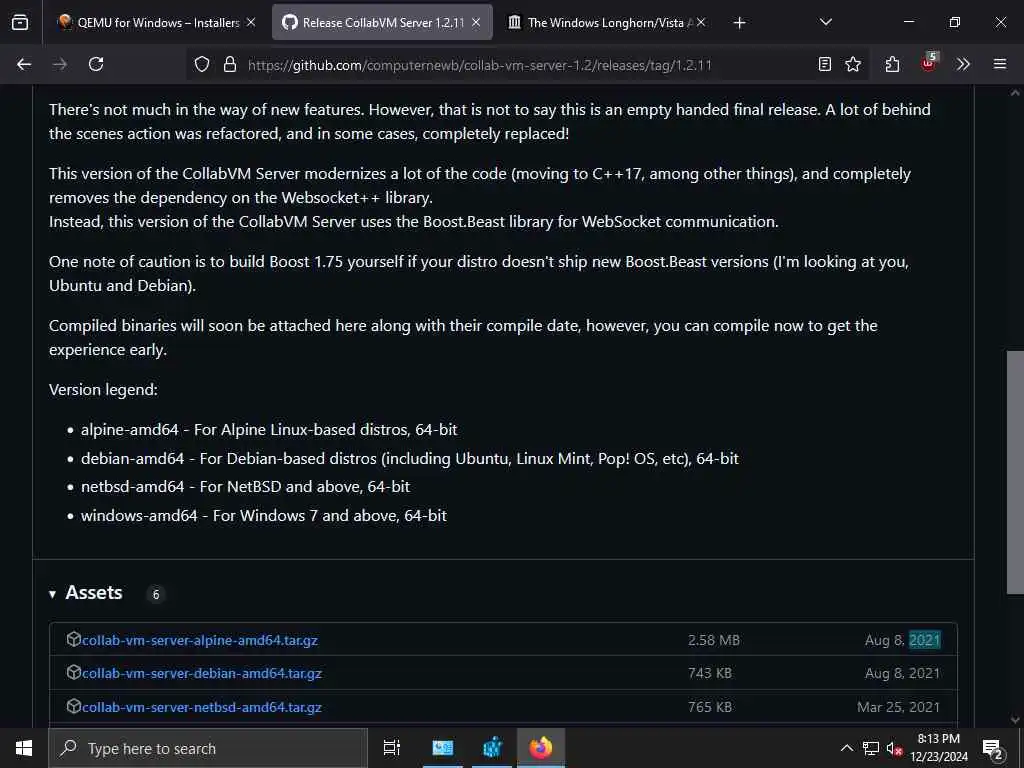Click the 743 KB file size

[x=710, y=673]
